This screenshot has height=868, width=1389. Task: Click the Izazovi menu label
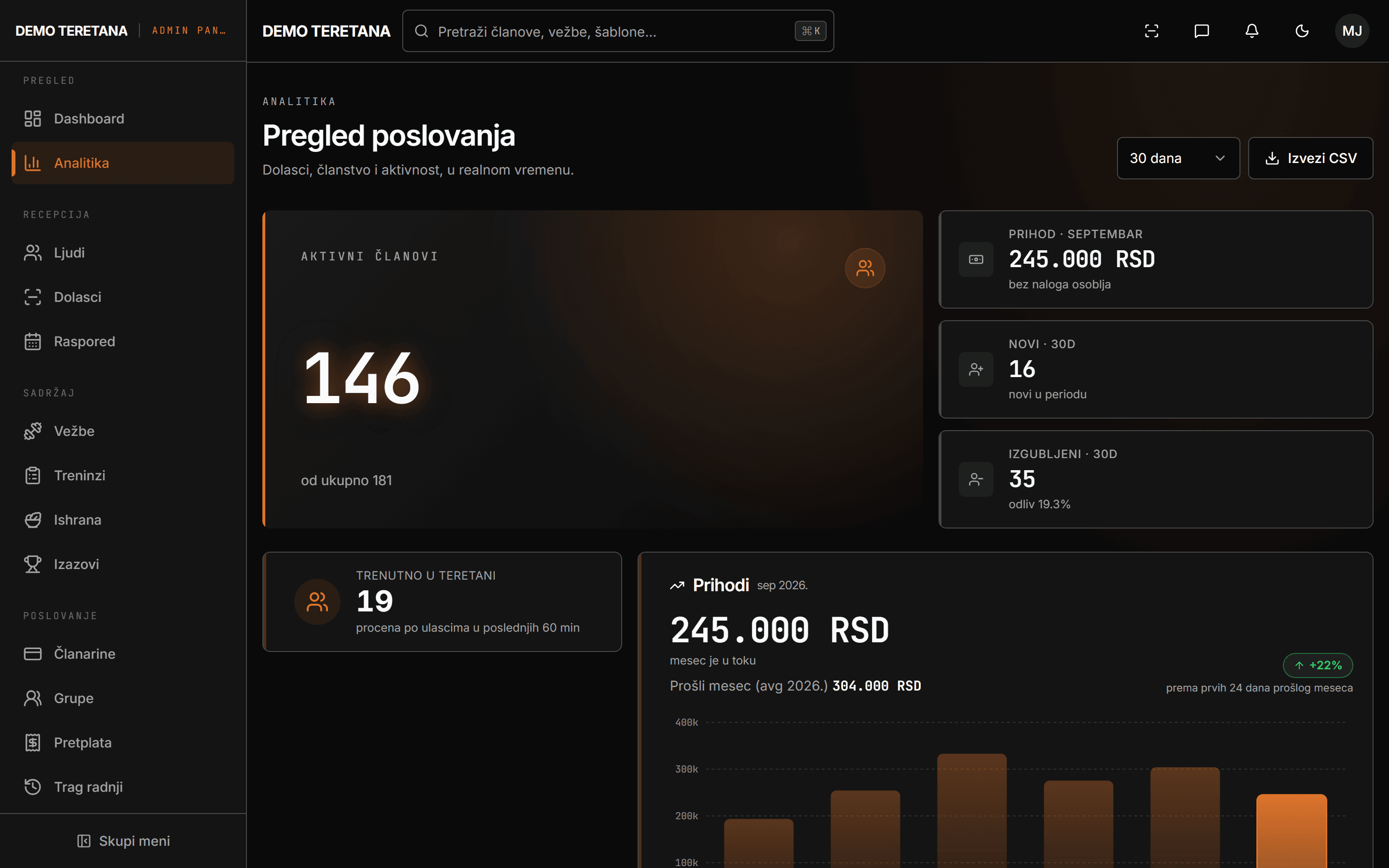point(76,564)
